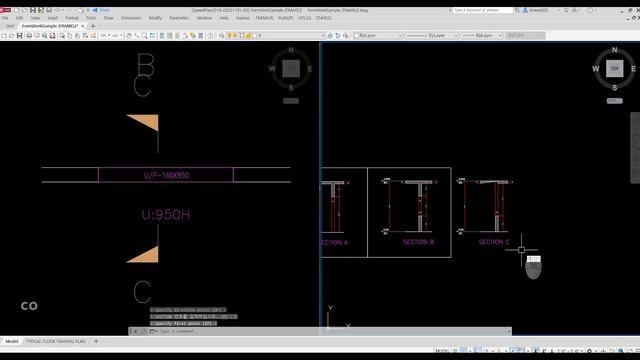Viewport: 640px width, 360px height.
Task: Click the WCS dropdown below right ViewCube
Action: pos(615,101)
